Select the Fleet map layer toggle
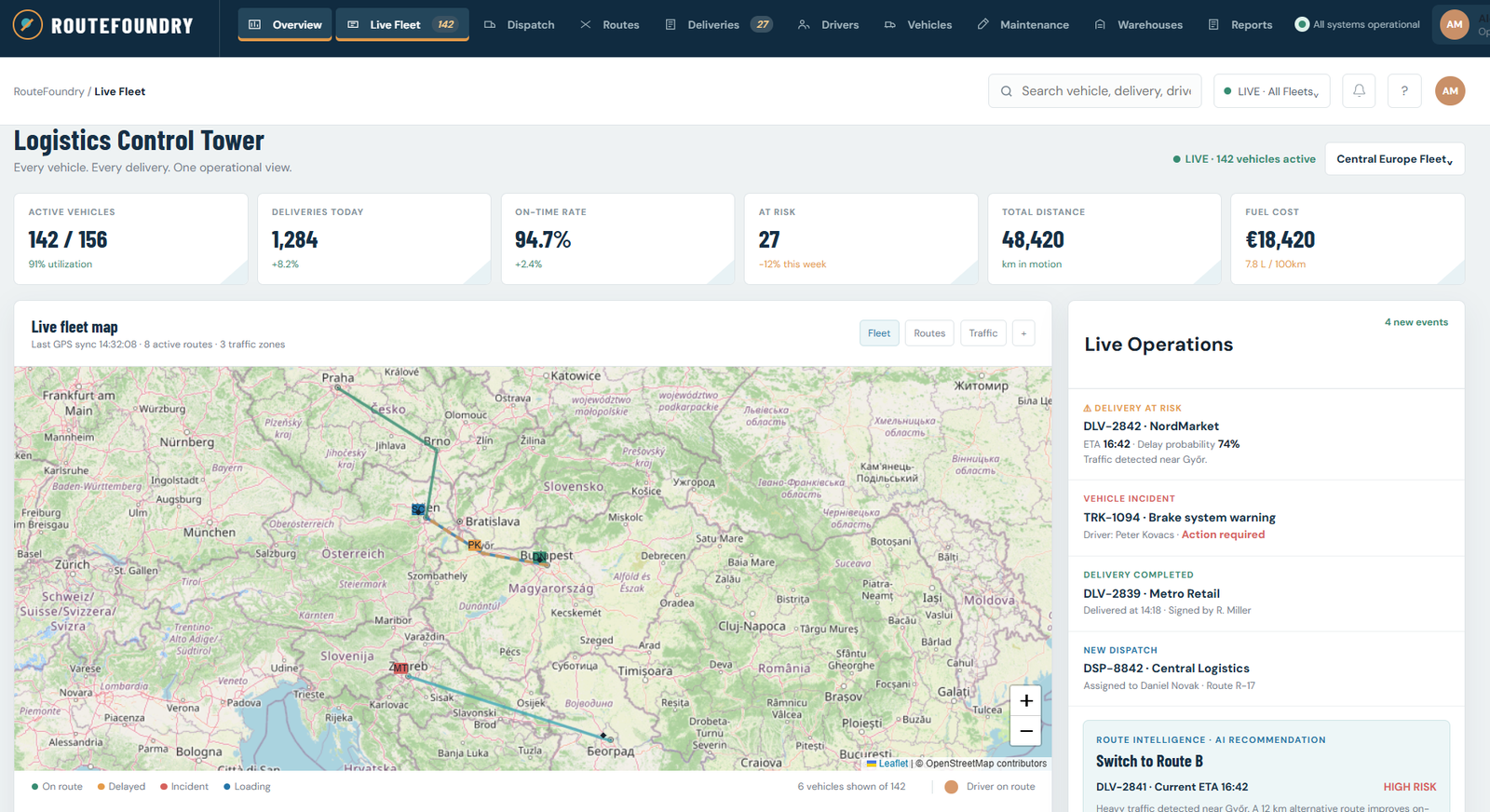1490x812 pixels. click(879, 333)
